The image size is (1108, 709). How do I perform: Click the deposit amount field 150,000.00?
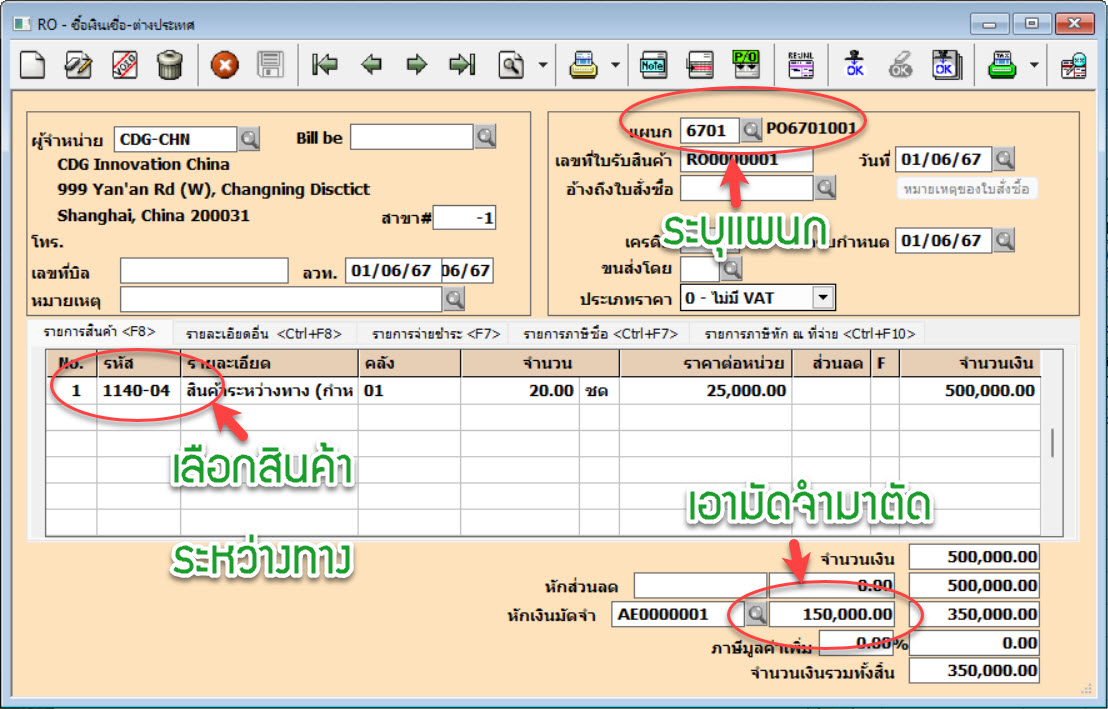(832, 614)
